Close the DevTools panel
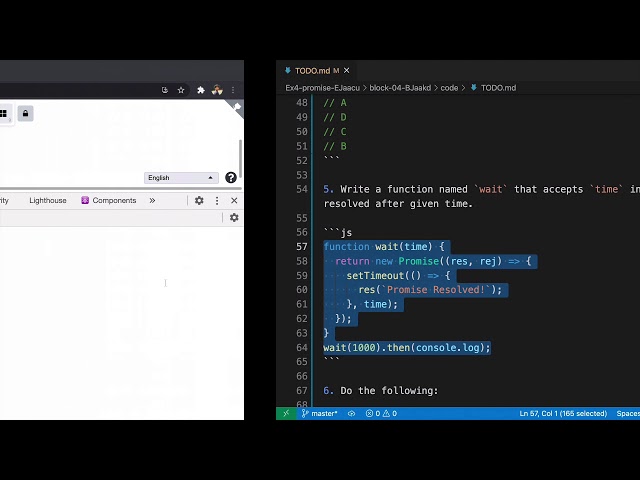 [x=234, y=200]
